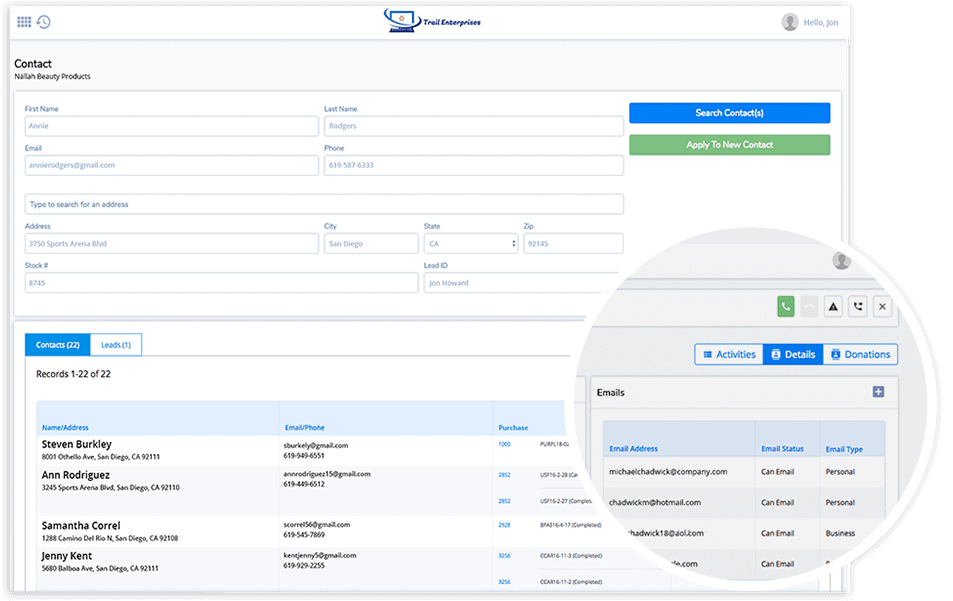Open the Leads (1) tab
This screenshot has height=601, width=953.
[116, 345]
